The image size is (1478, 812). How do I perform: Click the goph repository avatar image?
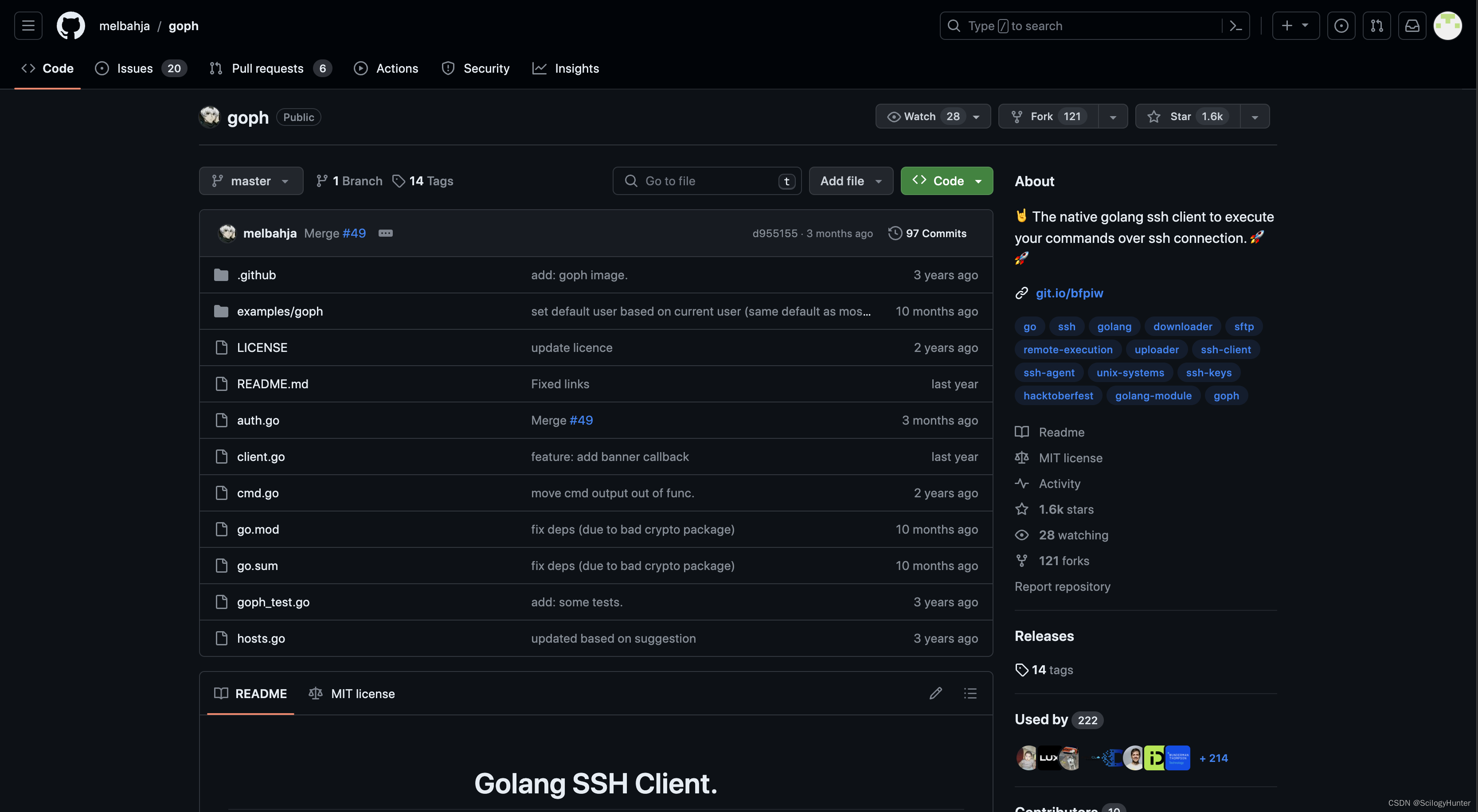[x=209, y=117]
